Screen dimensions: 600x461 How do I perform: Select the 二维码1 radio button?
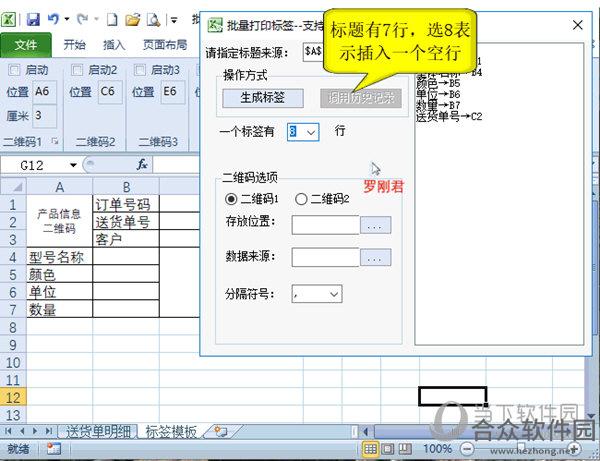[231, 199]
